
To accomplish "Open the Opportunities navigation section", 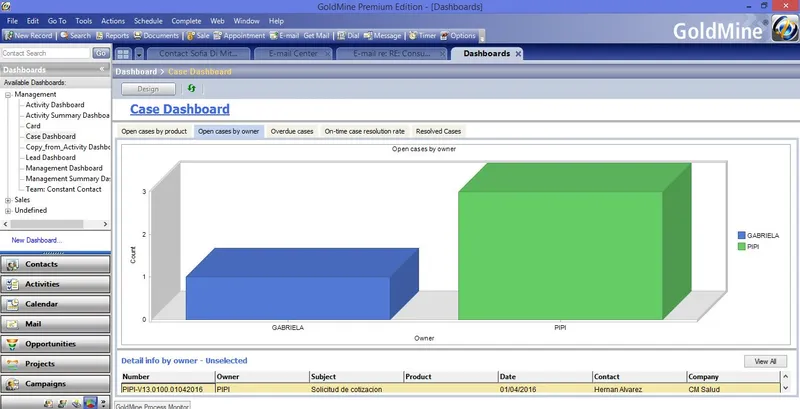I will tap(55, 344).
